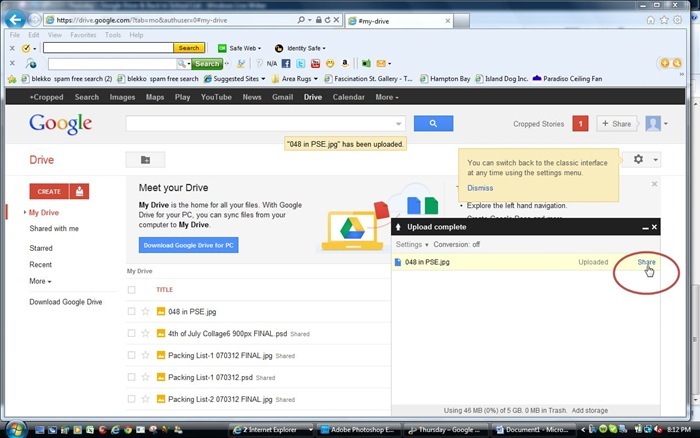Click the refresh icon in address bar

click(x=327, y=20)
